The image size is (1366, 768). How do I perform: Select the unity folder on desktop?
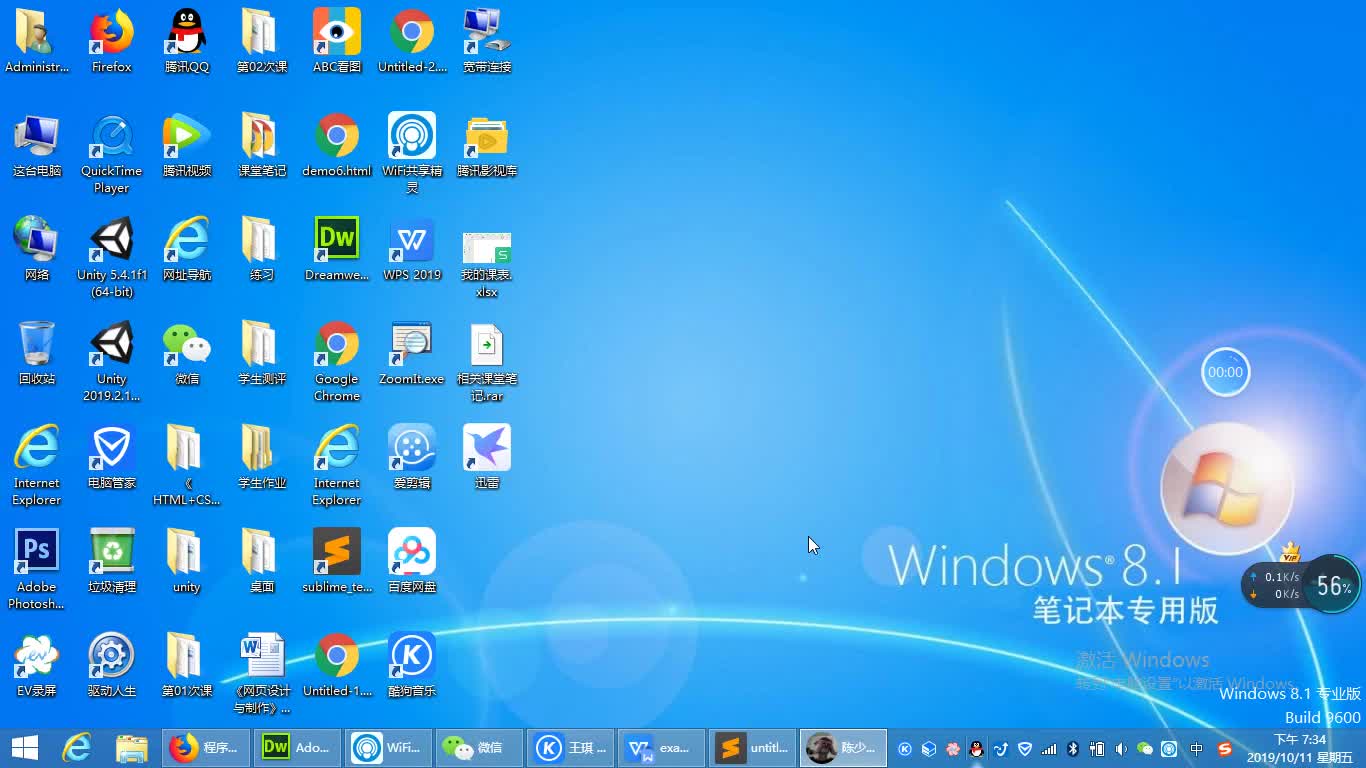(187, 561)
